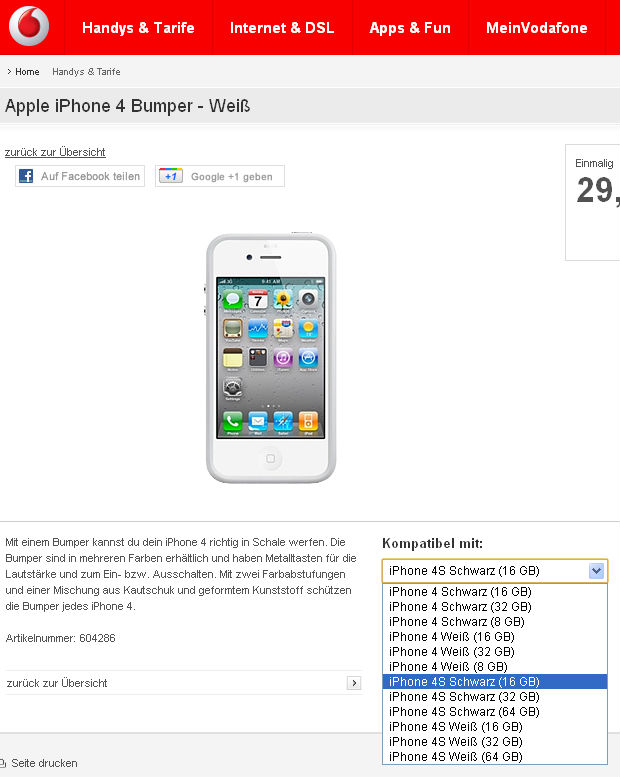
Task: Collapse the Kompatibel mit dropdown arrow
Action: [x=596, y=571]
